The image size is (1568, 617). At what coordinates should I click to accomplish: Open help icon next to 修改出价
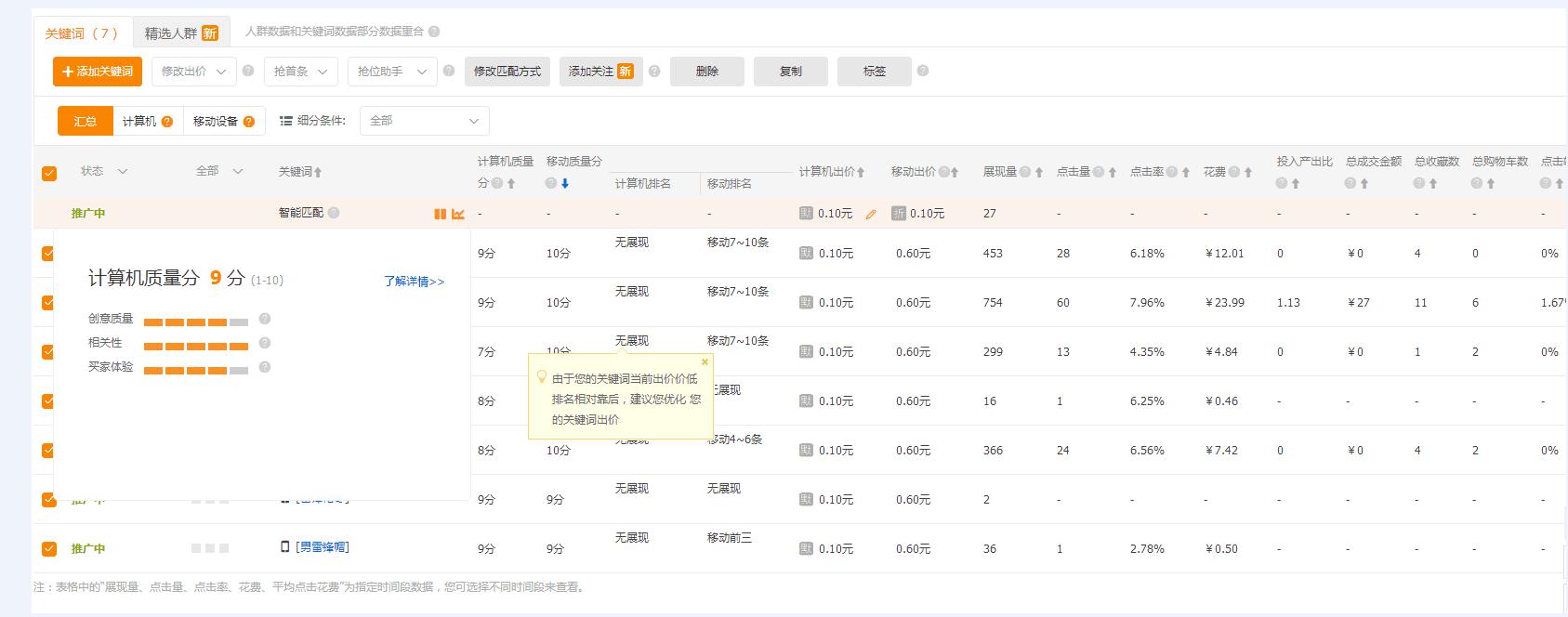248,71
